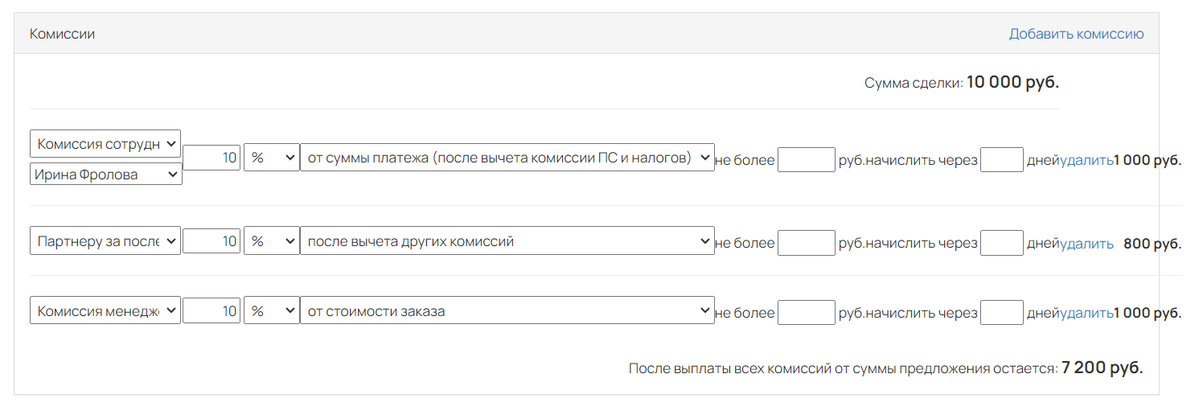Click 'удалить' for the employee commission row
1199x415 pixels.
pos(1087,160)
